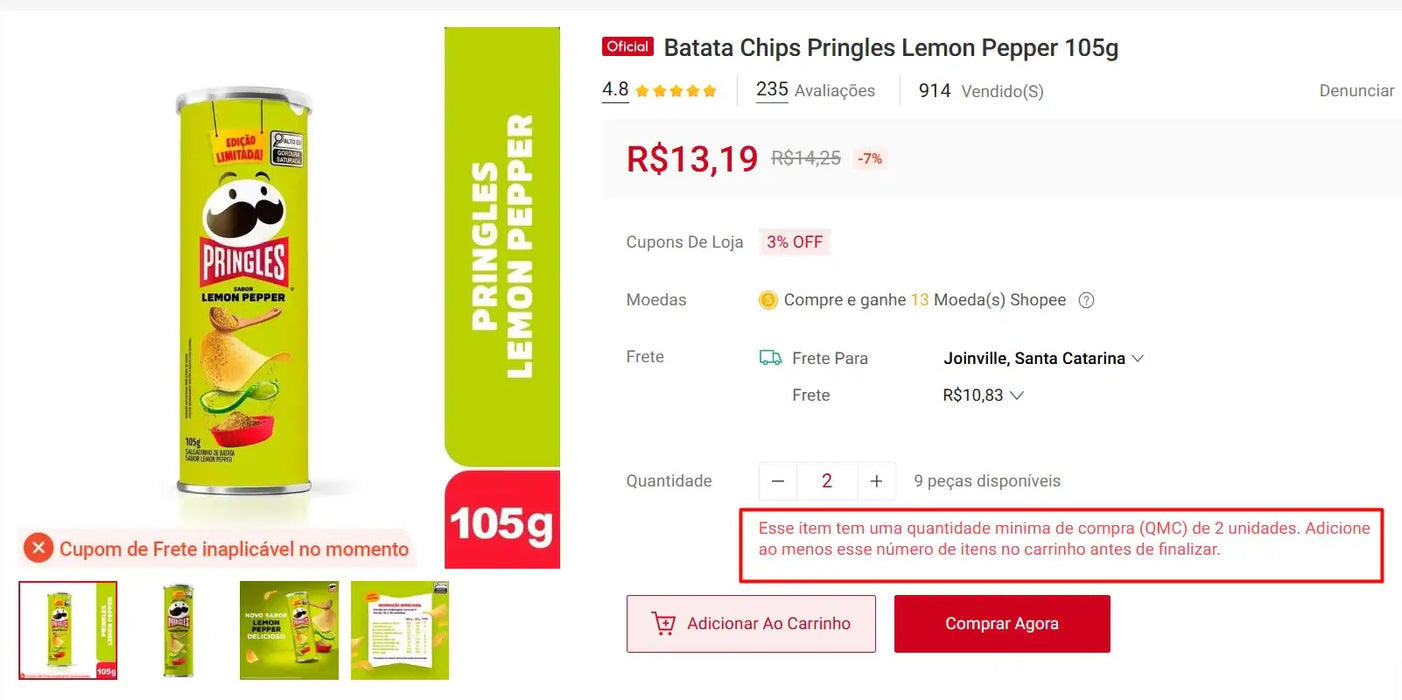
Task: Expand the Joinville, Santa Catarina destination dropdown
Action: (x=1043, y=358)
